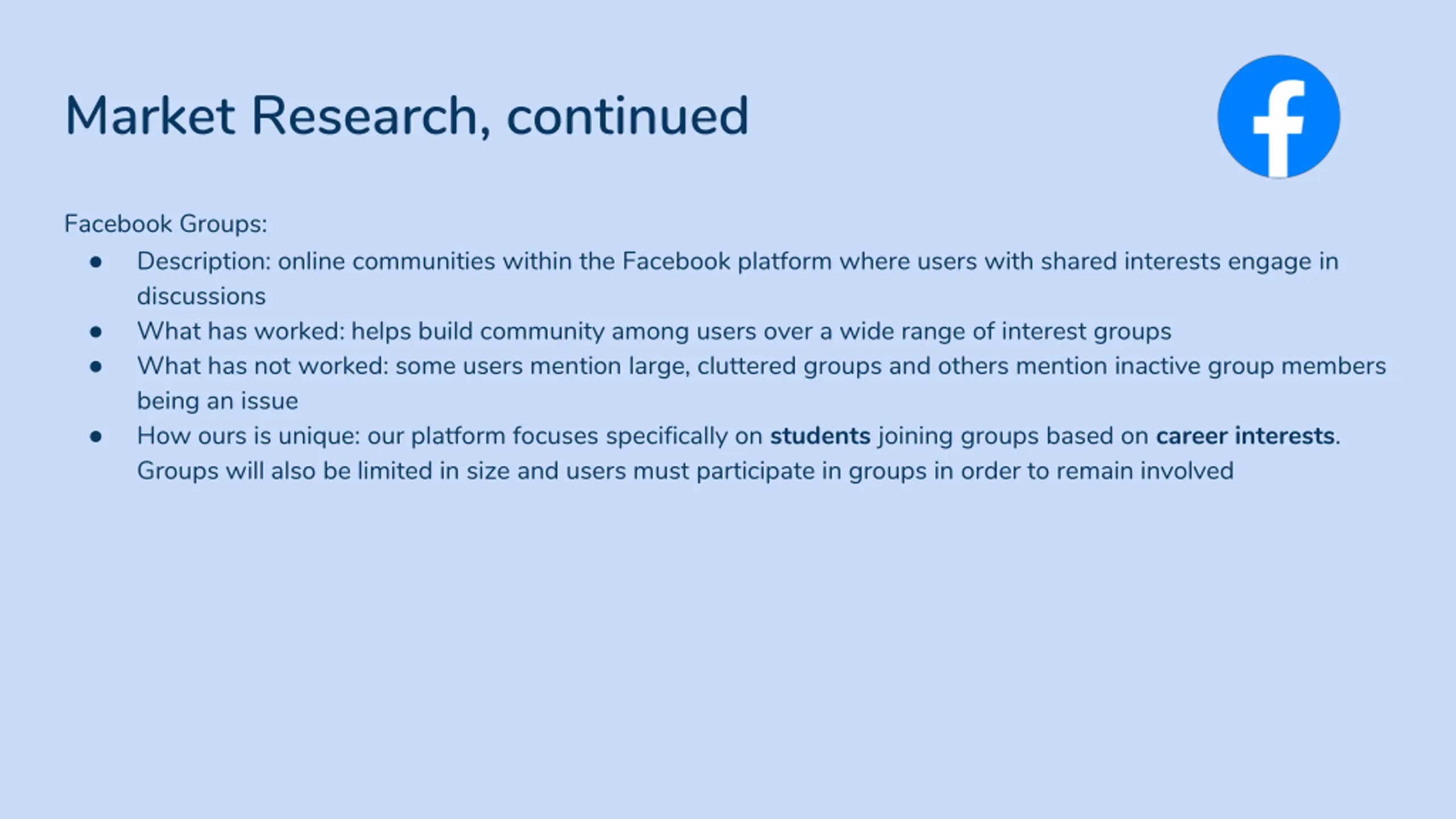
Task: Click the bullet point before 'Description'
Action: [x=96, y=262]
